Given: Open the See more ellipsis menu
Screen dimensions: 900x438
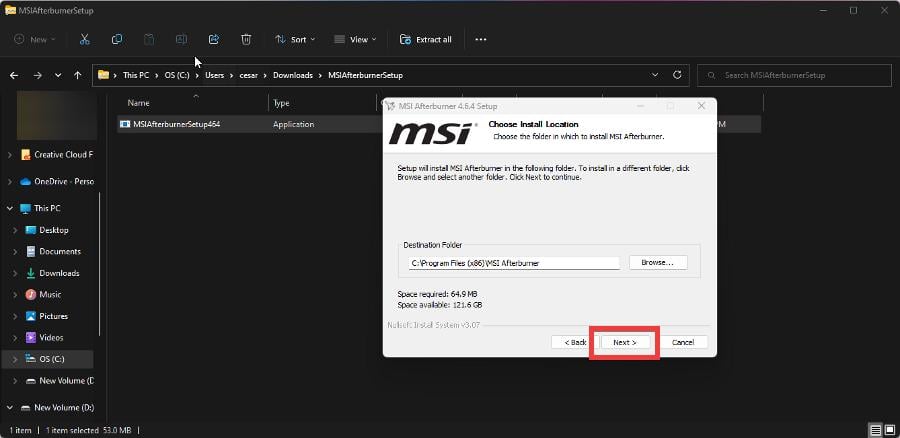Looking at the screenshot, I should pos(481,40).
